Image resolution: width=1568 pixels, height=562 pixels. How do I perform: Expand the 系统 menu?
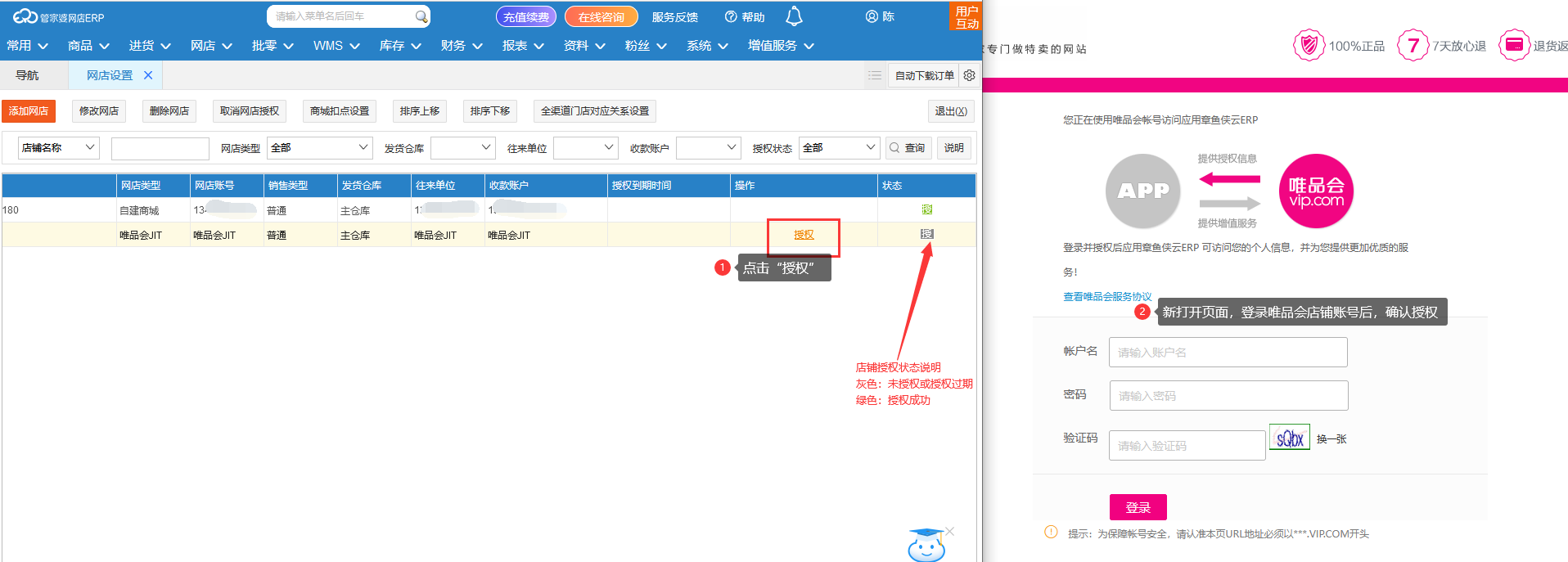707,46
